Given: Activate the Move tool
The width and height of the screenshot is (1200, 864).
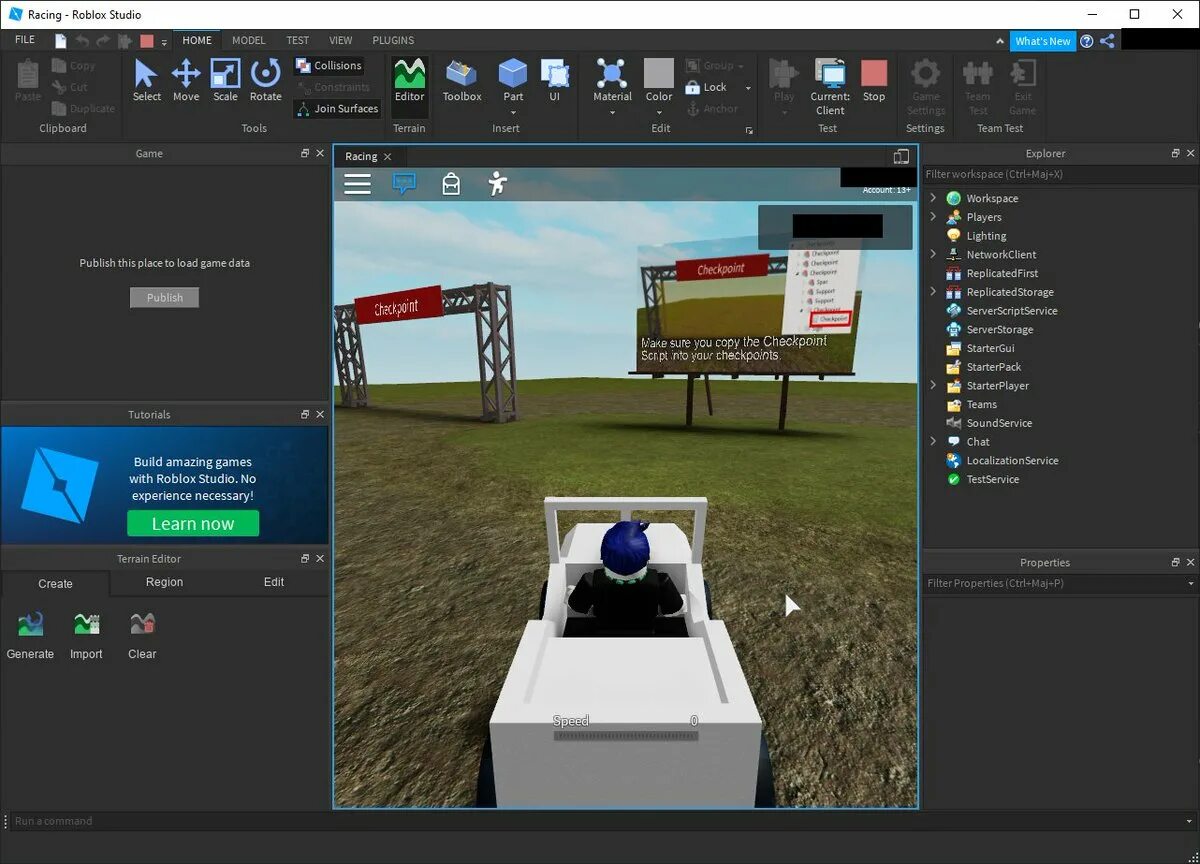Looking at the screenshot, I should (186, 80).
